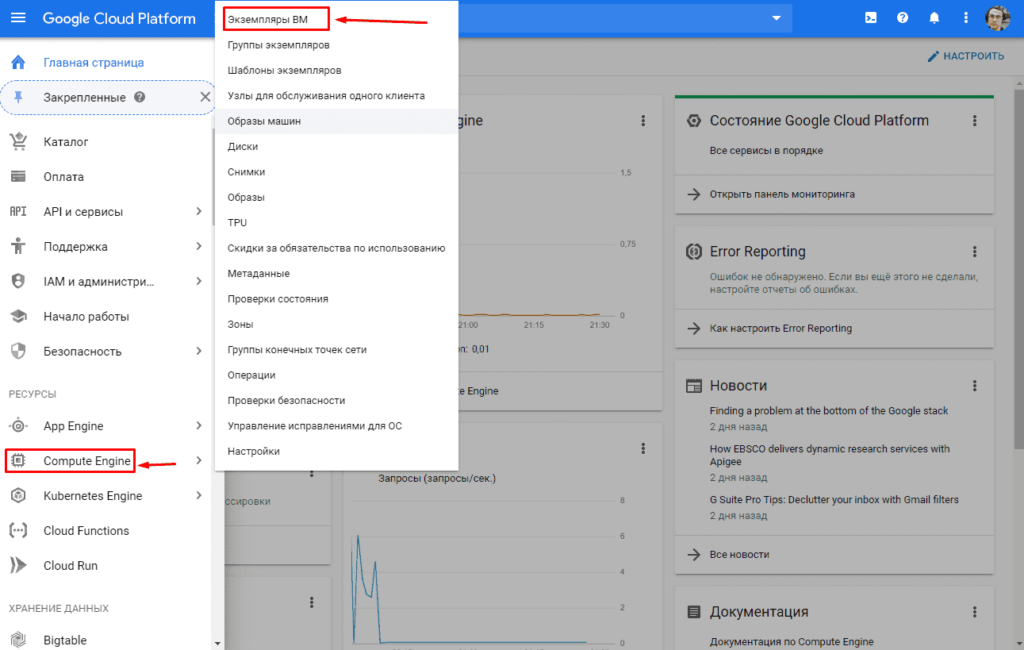
Task: Open link Открыть панель мониторинга
Action: [782, 194]
